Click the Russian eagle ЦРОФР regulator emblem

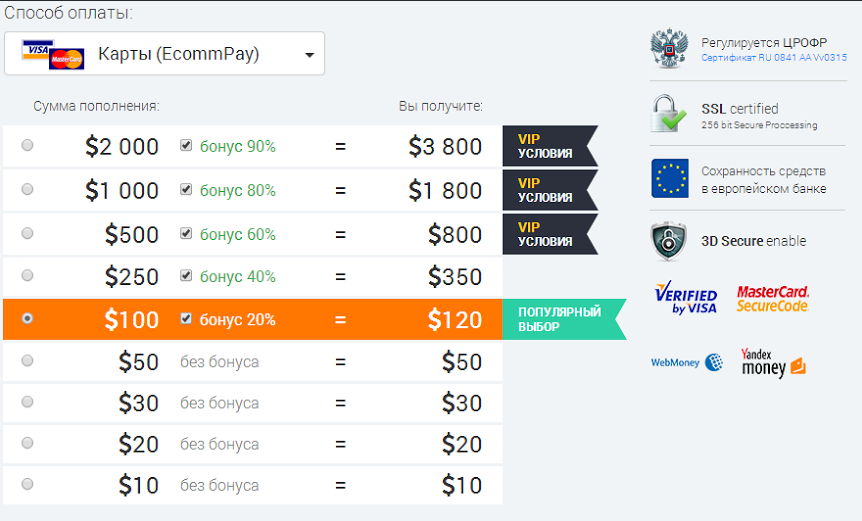click(x=668, y=48)
